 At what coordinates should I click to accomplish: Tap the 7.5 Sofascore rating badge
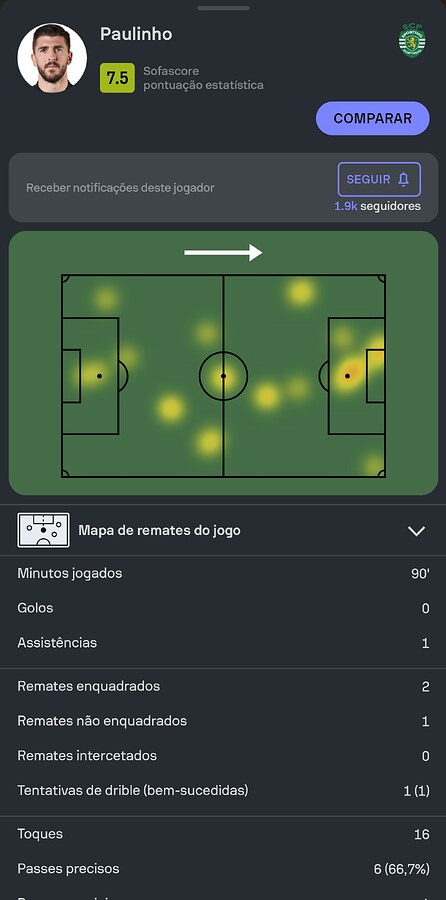pyautogui.click(x=117, y=78)
